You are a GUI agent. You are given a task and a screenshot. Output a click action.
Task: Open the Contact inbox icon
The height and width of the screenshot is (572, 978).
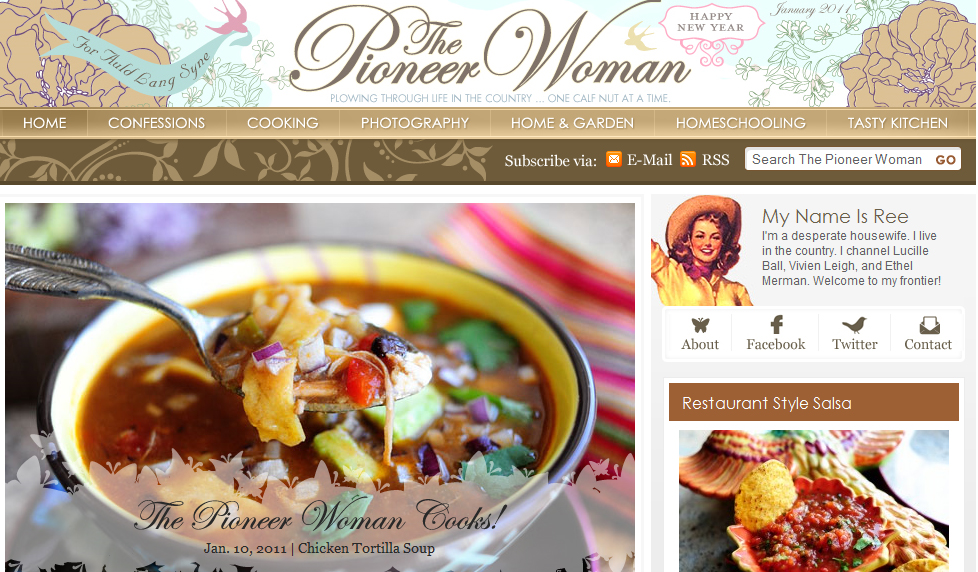pos(929,325)
